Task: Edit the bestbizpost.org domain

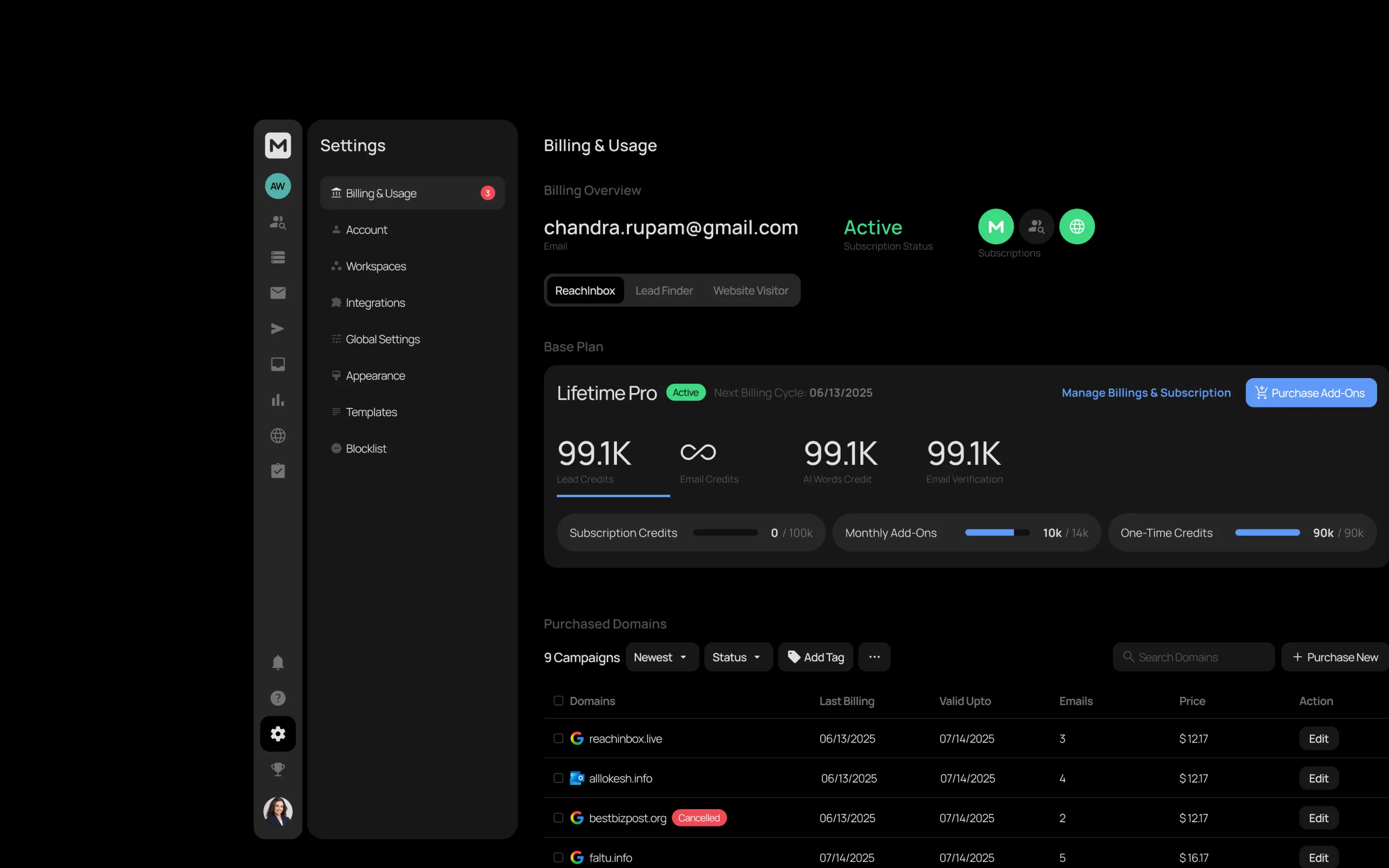Action: (x=1319, y=817)
